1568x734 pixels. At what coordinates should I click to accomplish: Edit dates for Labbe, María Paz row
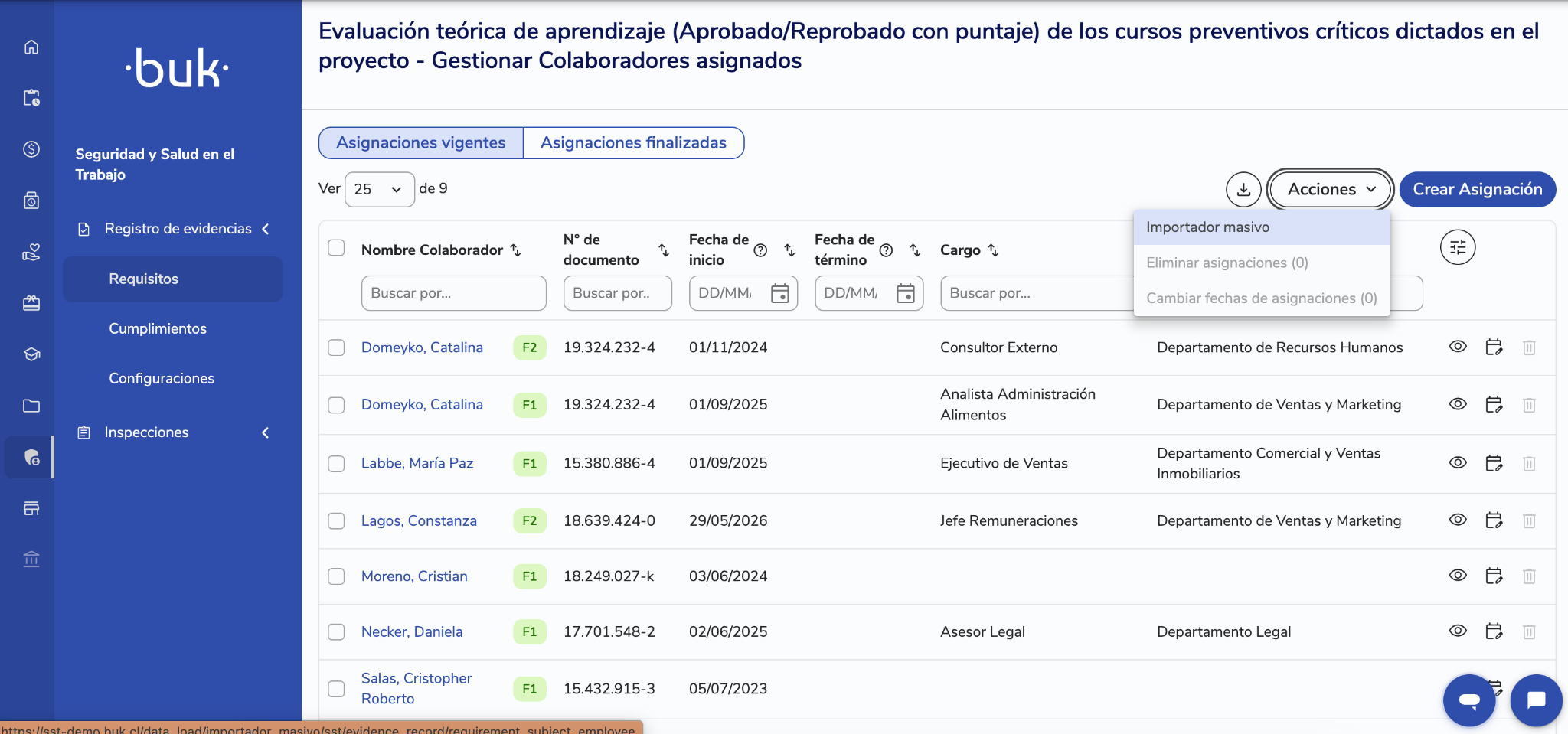(x=1494, y=463)
